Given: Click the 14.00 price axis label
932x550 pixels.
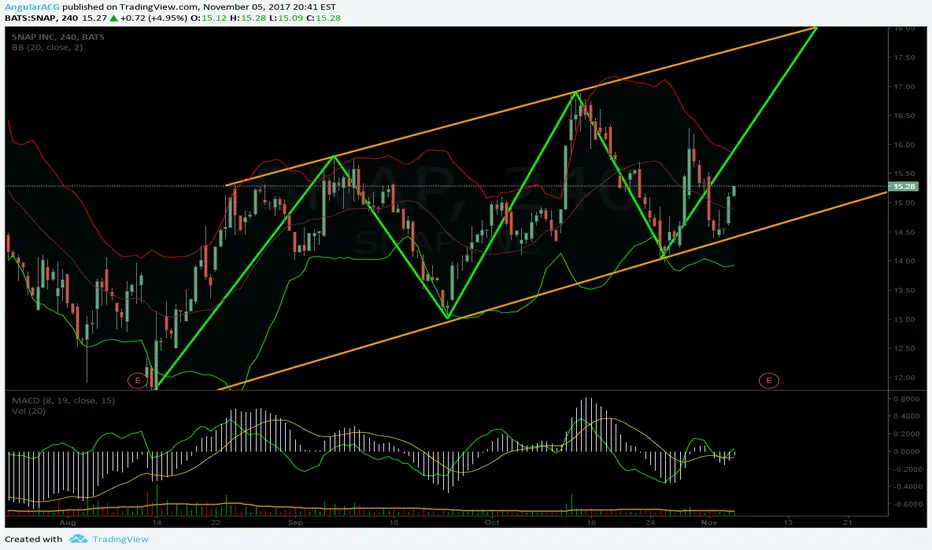Looking at the screenshot, I should [905, 261].
